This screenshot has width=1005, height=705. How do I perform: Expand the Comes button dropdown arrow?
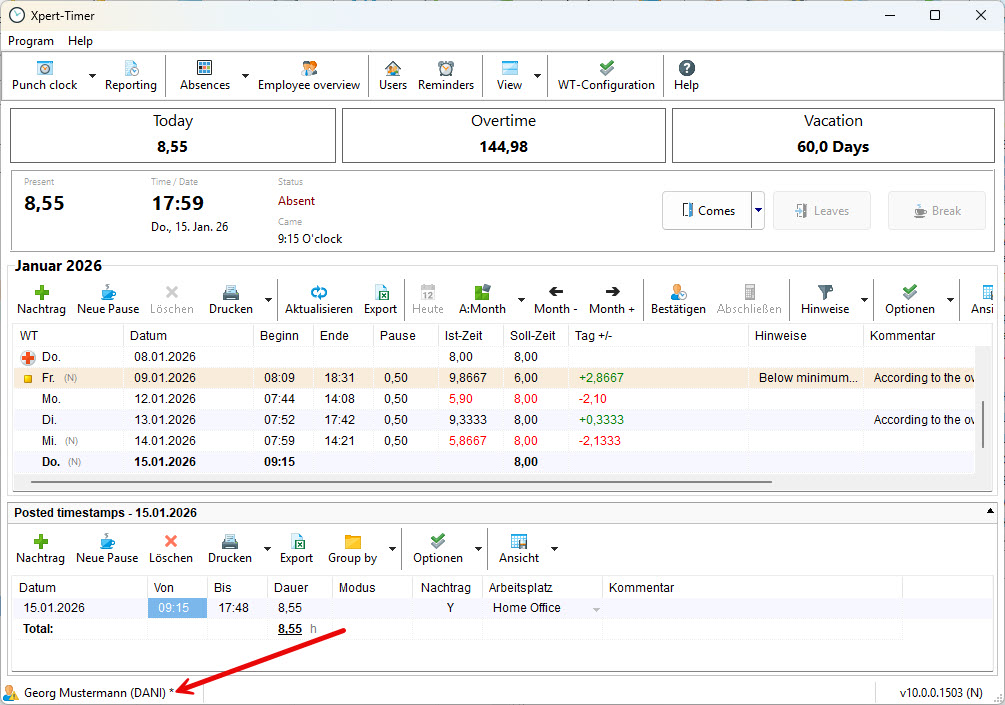point(758,211)
